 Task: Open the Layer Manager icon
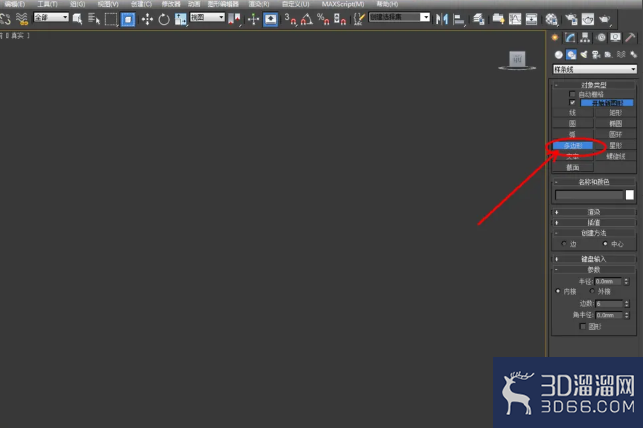[x=479, y=19]
